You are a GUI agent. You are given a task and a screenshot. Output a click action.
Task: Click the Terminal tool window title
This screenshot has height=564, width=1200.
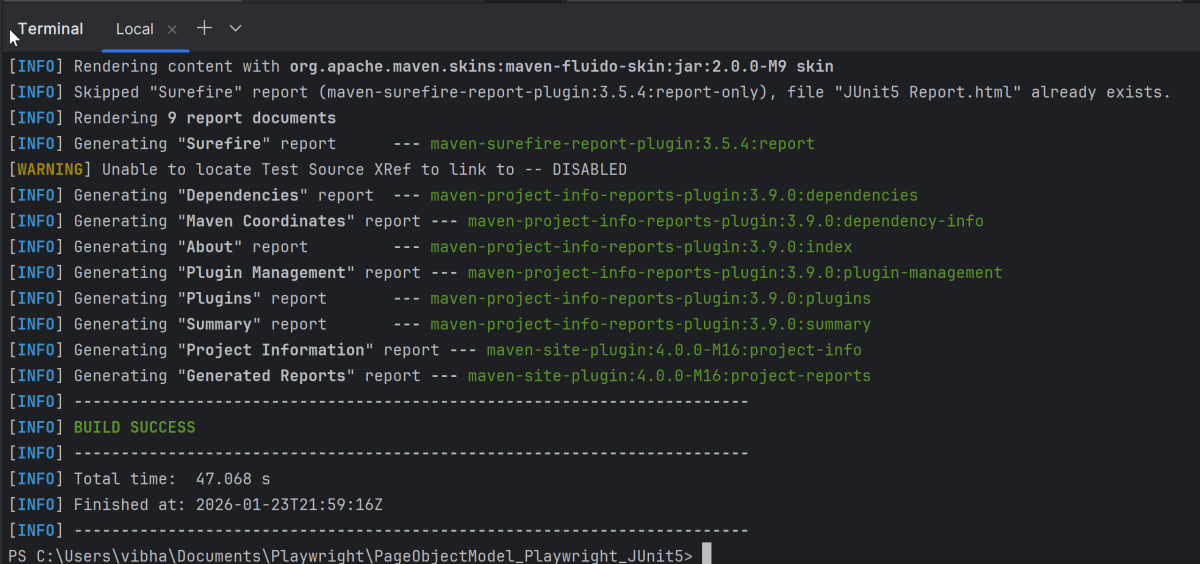[x=50, y=29]
